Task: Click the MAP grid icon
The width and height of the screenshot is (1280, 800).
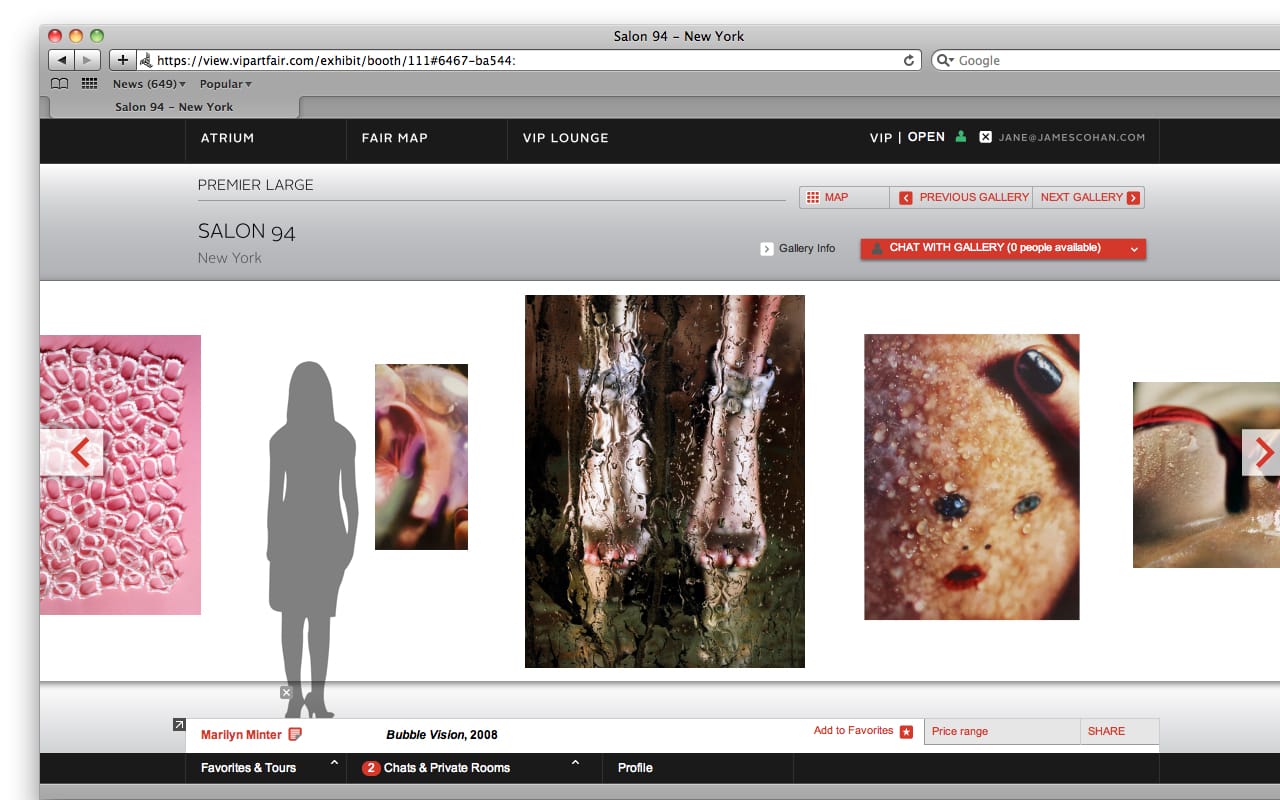Action: click(x=813, y=197)
